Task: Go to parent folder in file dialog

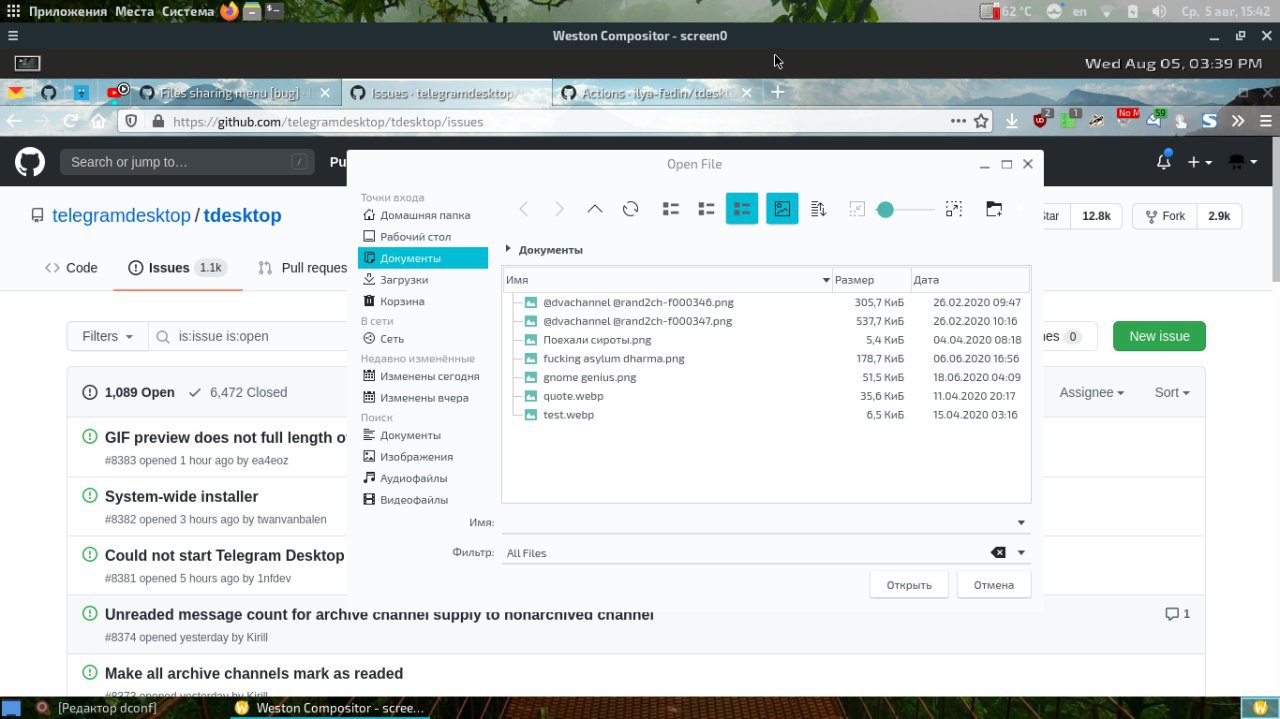Action: click(595, 209)
